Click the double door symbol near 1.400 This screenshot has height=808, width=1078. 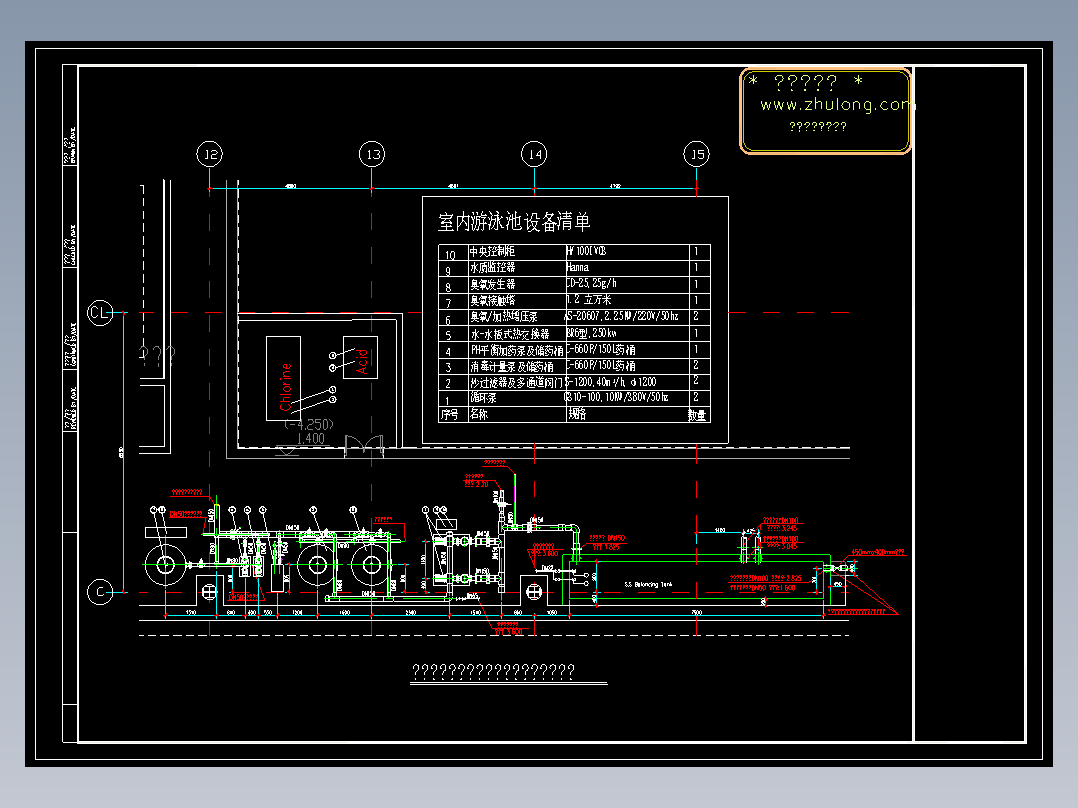pos(364,446)
